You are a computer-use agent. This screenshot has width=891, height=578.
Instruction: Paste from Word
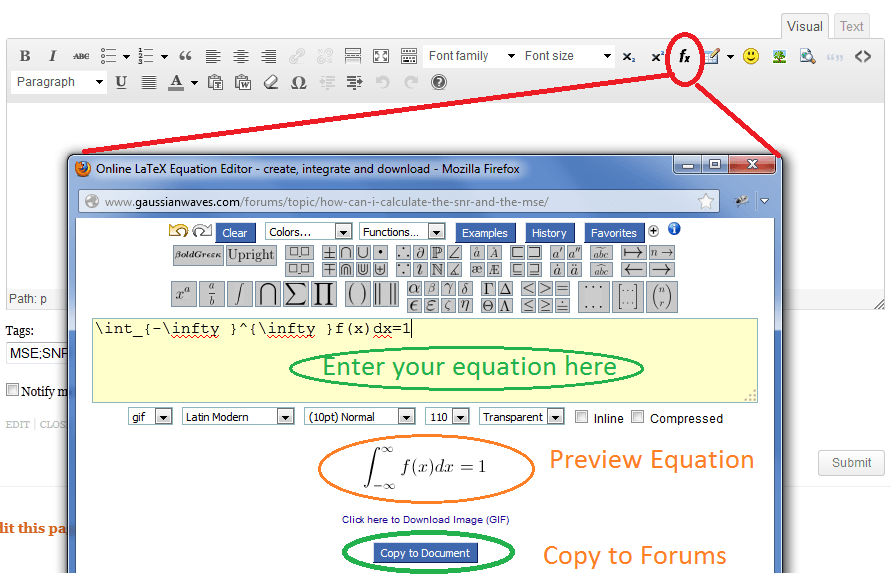coord(243,82)
